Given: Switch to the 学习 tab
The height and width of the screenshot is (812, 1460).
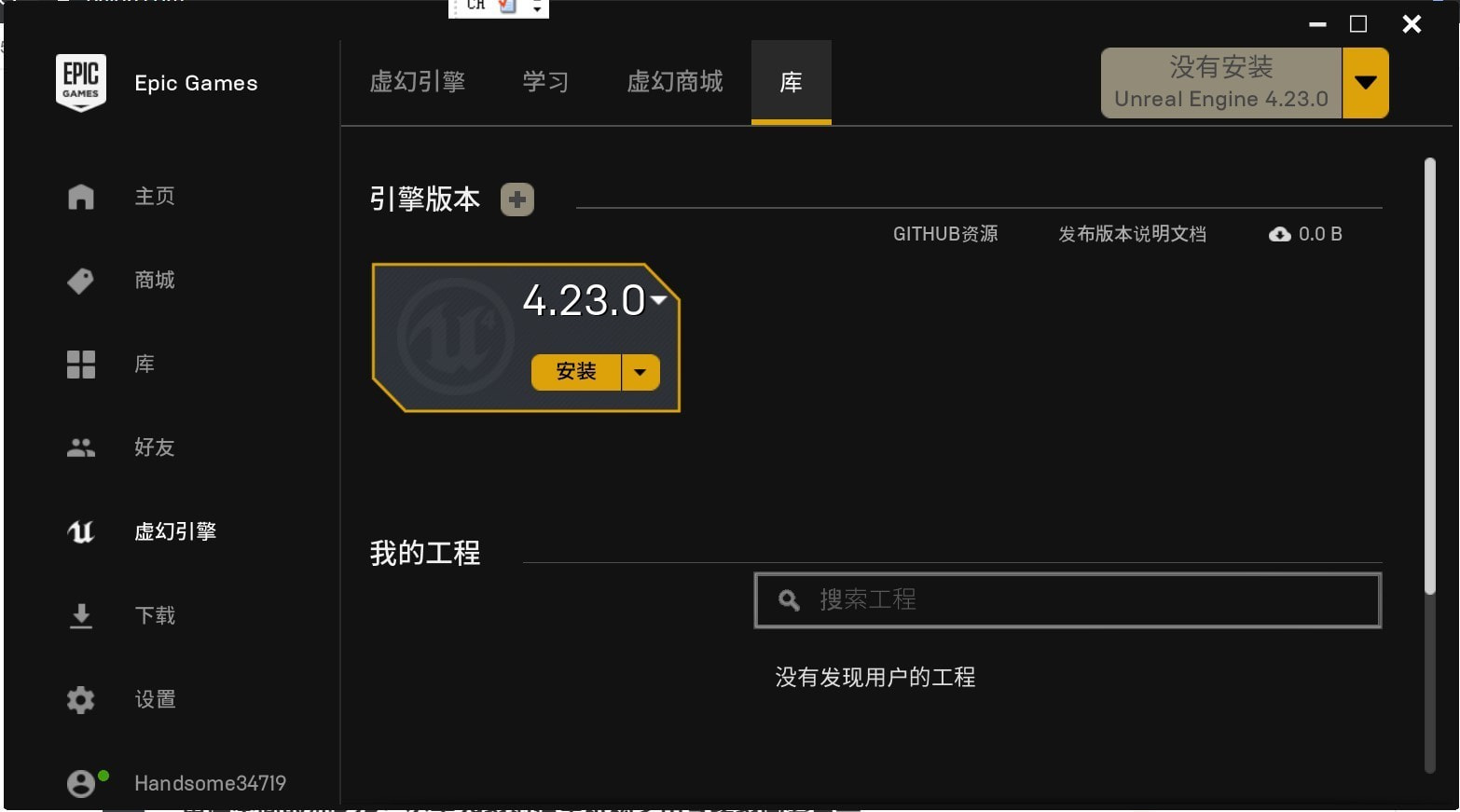Looking at the screenshot, I should tap(545, 82).
